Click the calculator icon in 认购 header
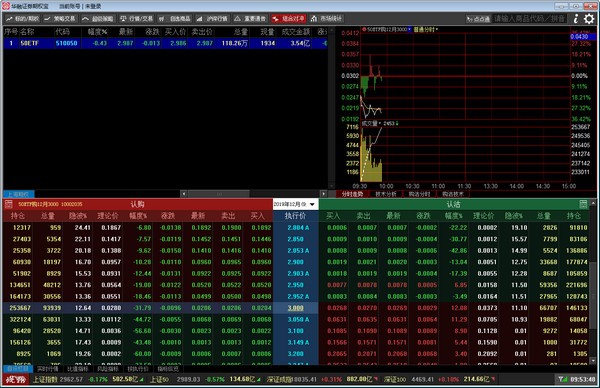 (x=8, y=204)
